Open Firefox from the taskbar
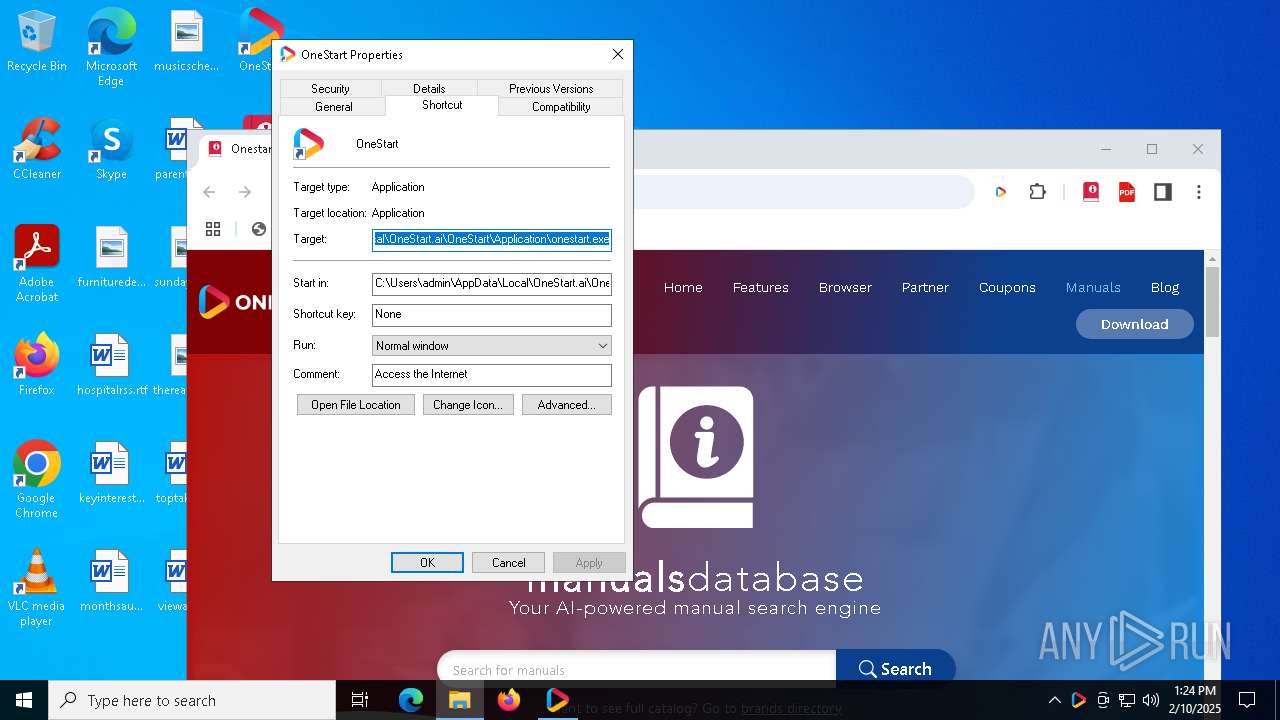The image size is (1280, 720). pyautogui.click(x=509, y=700)
